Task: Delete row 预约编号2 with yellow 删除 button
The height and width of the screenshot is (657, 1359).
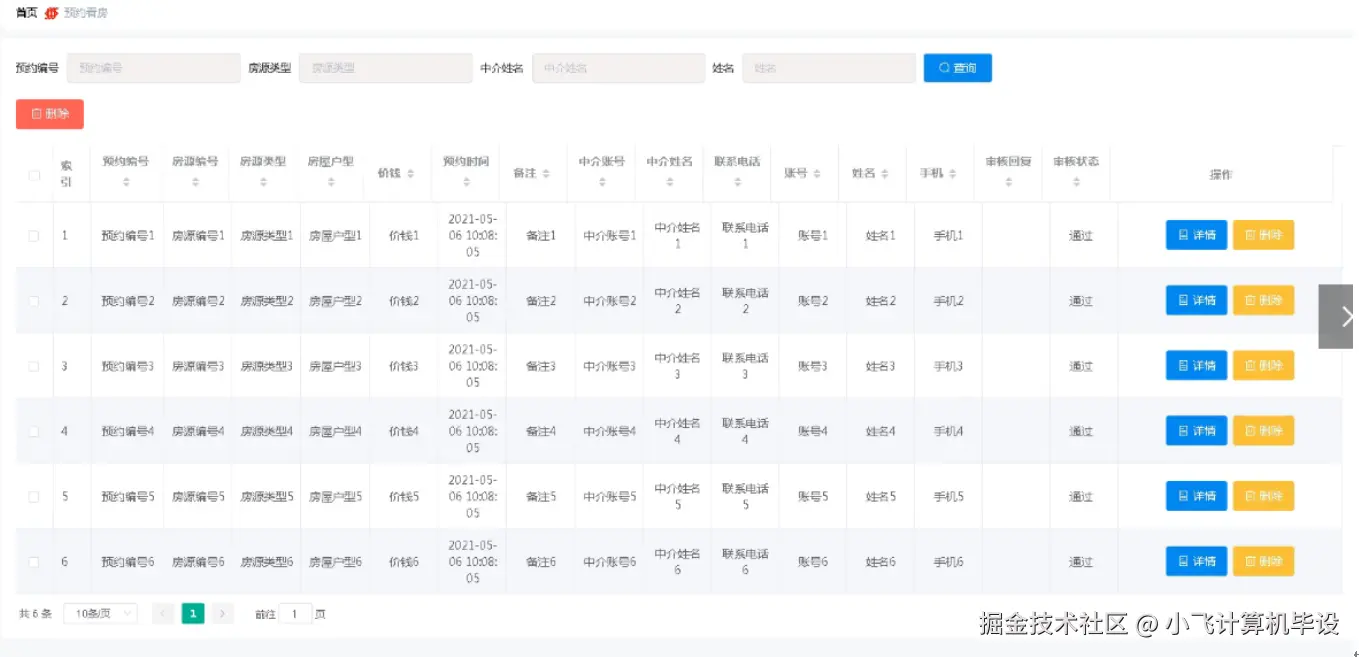Action: [1263, 300]
